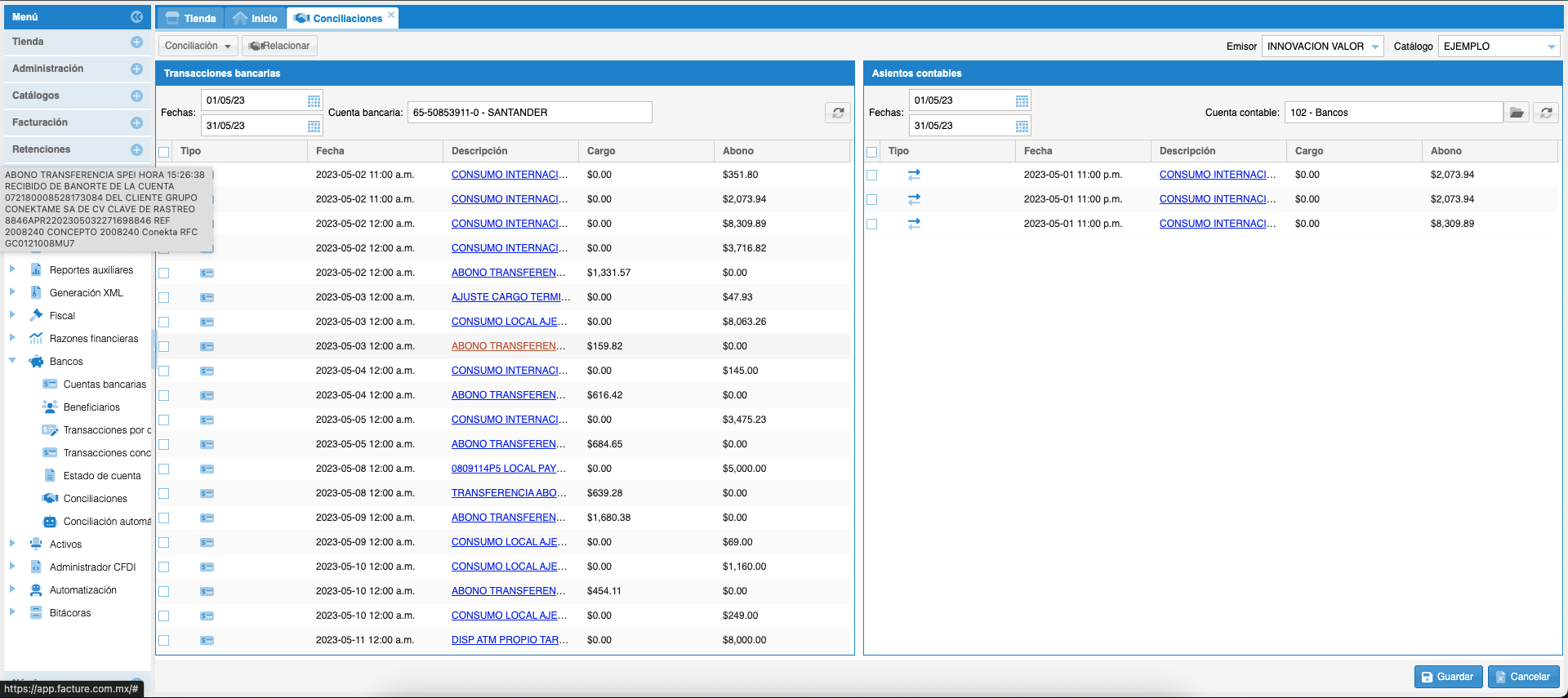Collapse the Menú sidebar with arrow icon
Screen dimensions: 1568x698
[x=136, y=16]
